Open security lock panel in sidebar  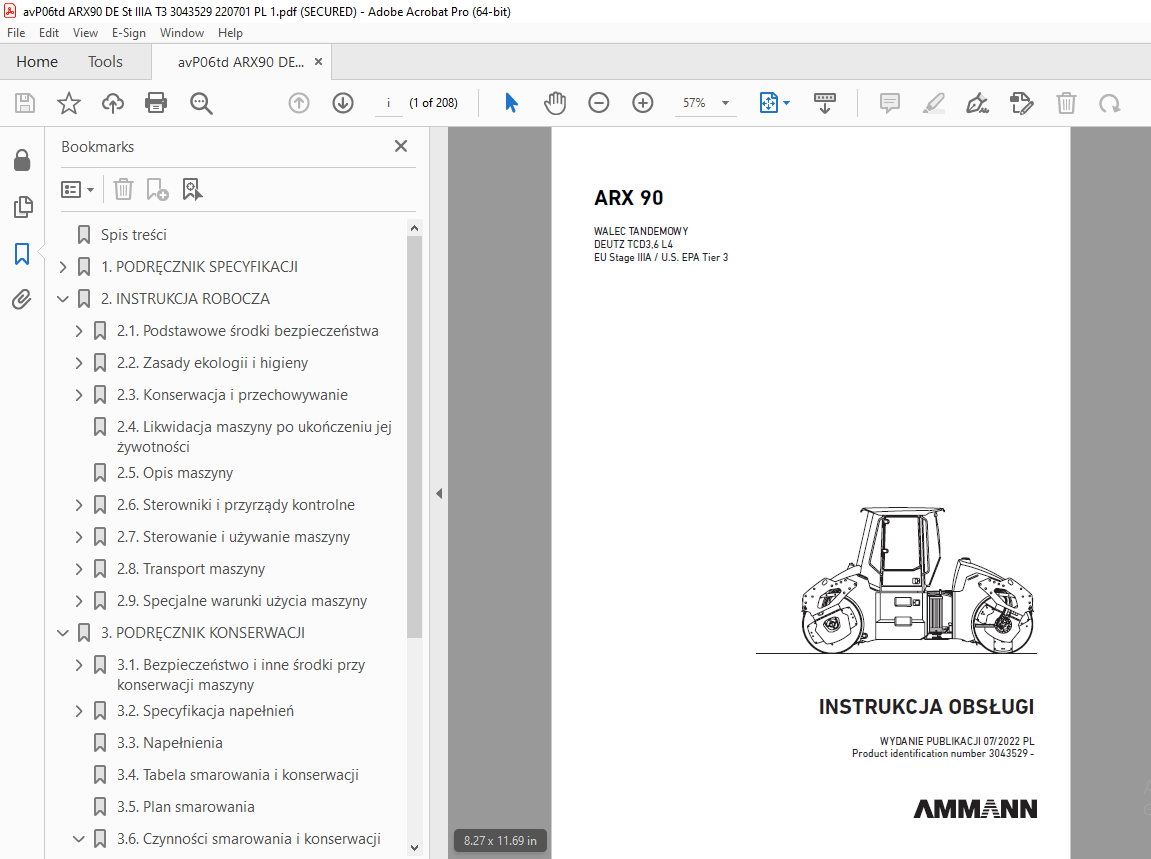click(22, 160)
